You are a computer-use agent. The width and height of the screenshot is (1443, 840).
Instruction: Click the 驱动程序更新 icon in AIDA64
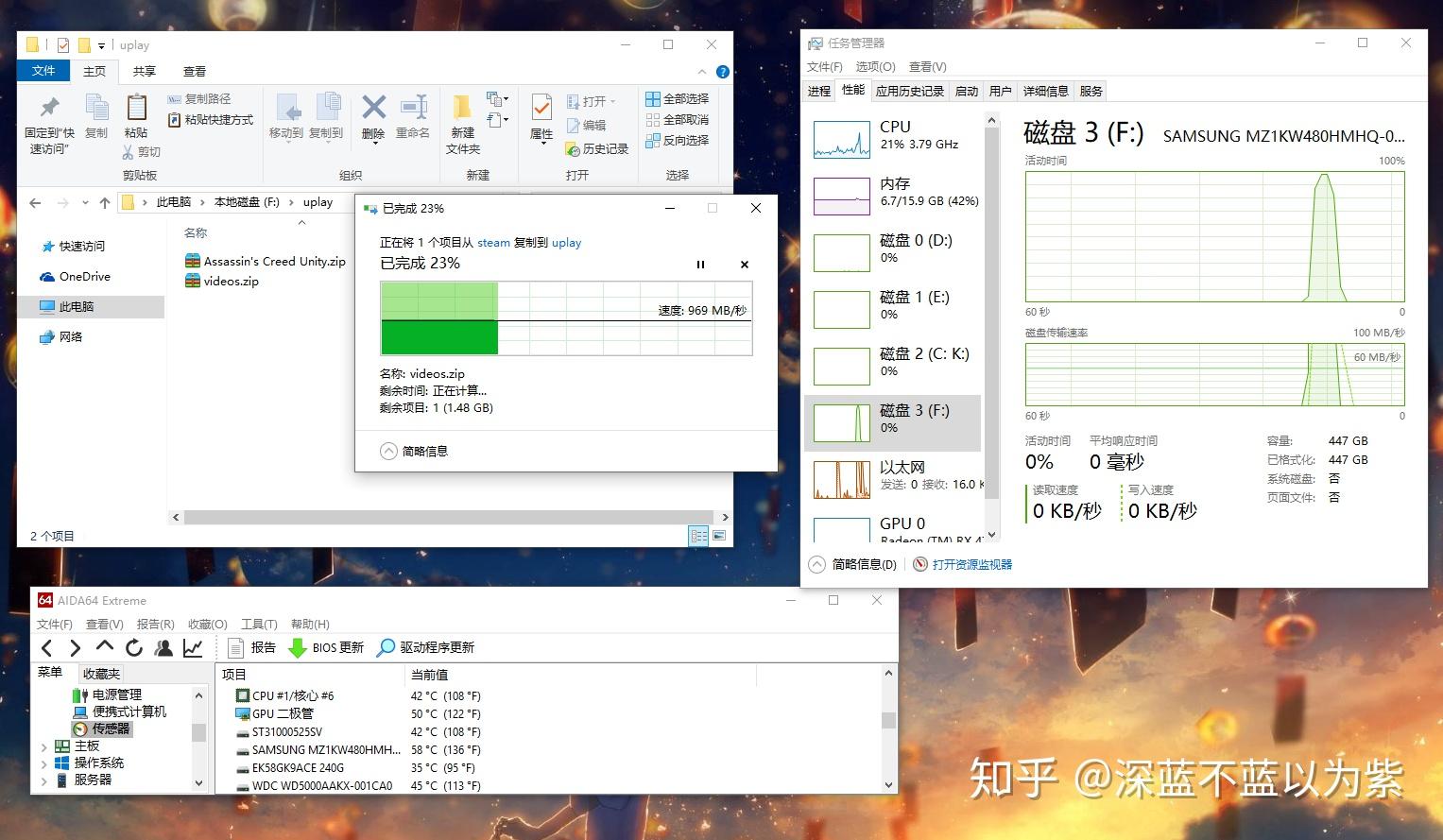pos(428,647)
